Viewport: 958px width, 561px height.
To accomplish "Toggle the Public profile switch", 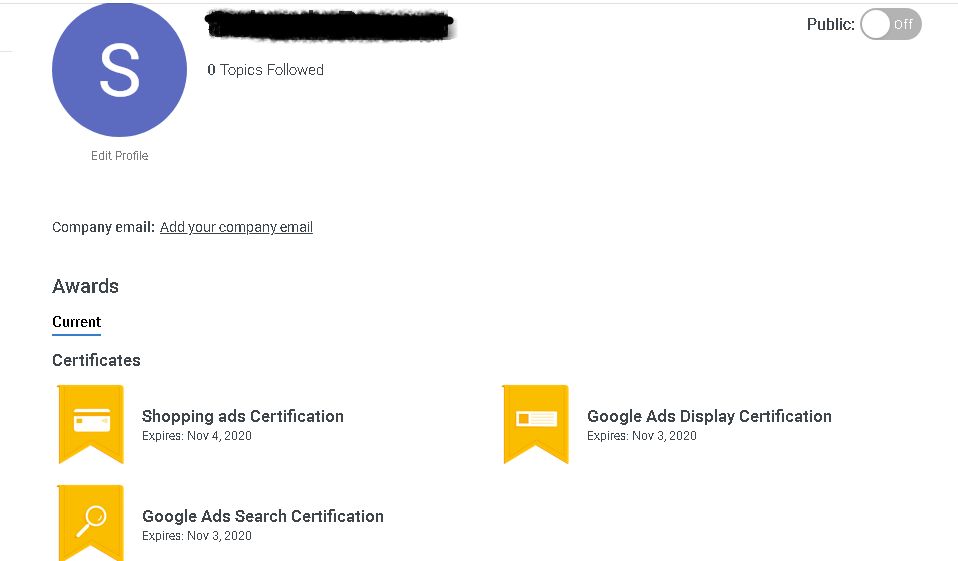I will point(890,25).
